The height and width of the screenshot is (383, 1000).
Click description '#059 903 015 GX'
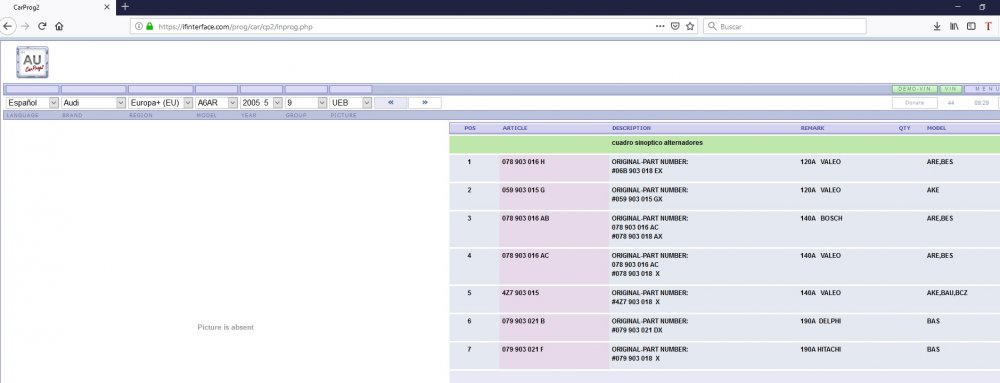(x=637, y=199)
